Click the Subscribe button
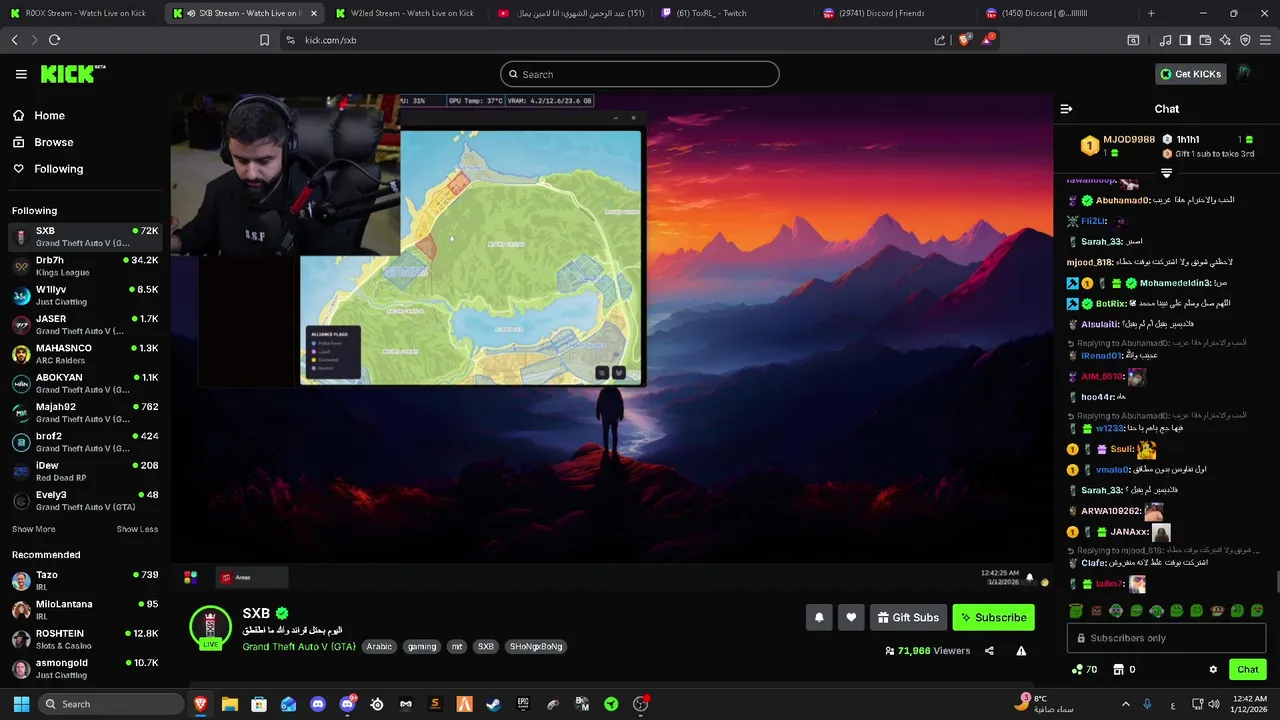Viewport: 1280px width, 720px height. [x=993, y=617]
